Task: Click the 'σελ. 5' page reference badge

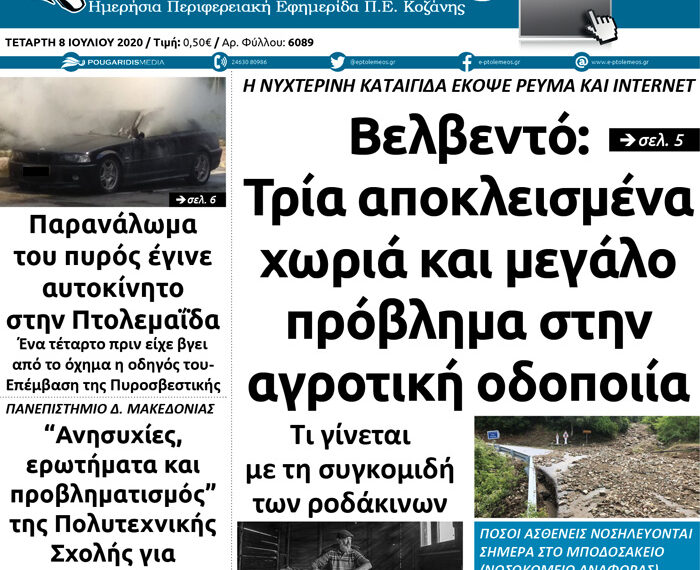Action: 654,140
